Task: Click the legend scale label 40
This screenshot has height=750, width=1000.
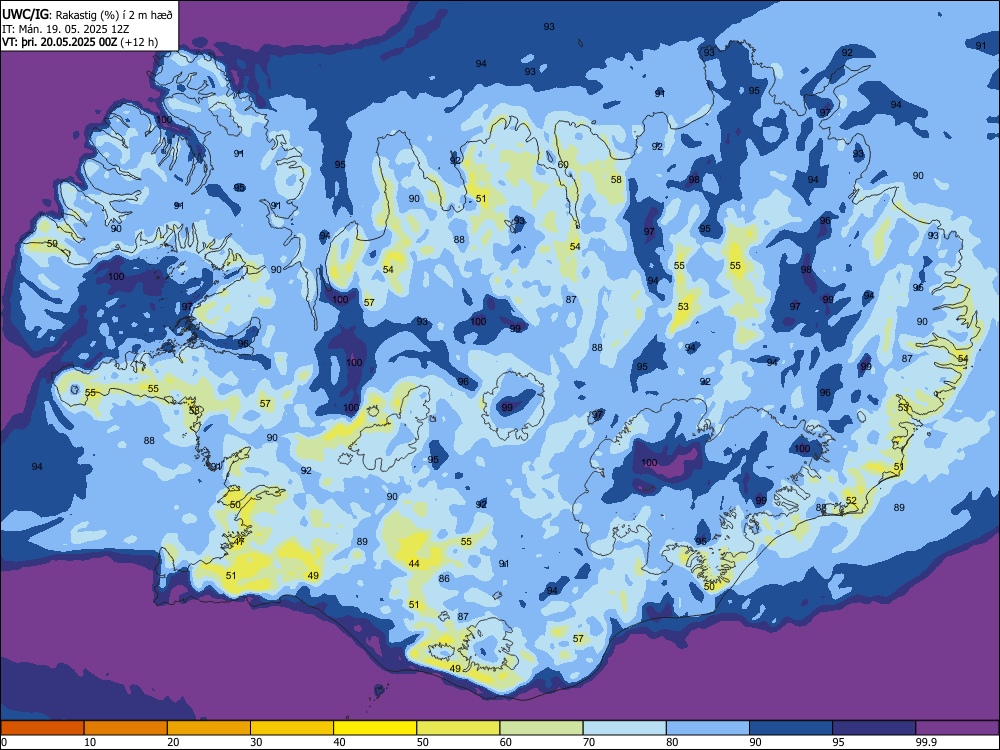Action: click(340, 742)
